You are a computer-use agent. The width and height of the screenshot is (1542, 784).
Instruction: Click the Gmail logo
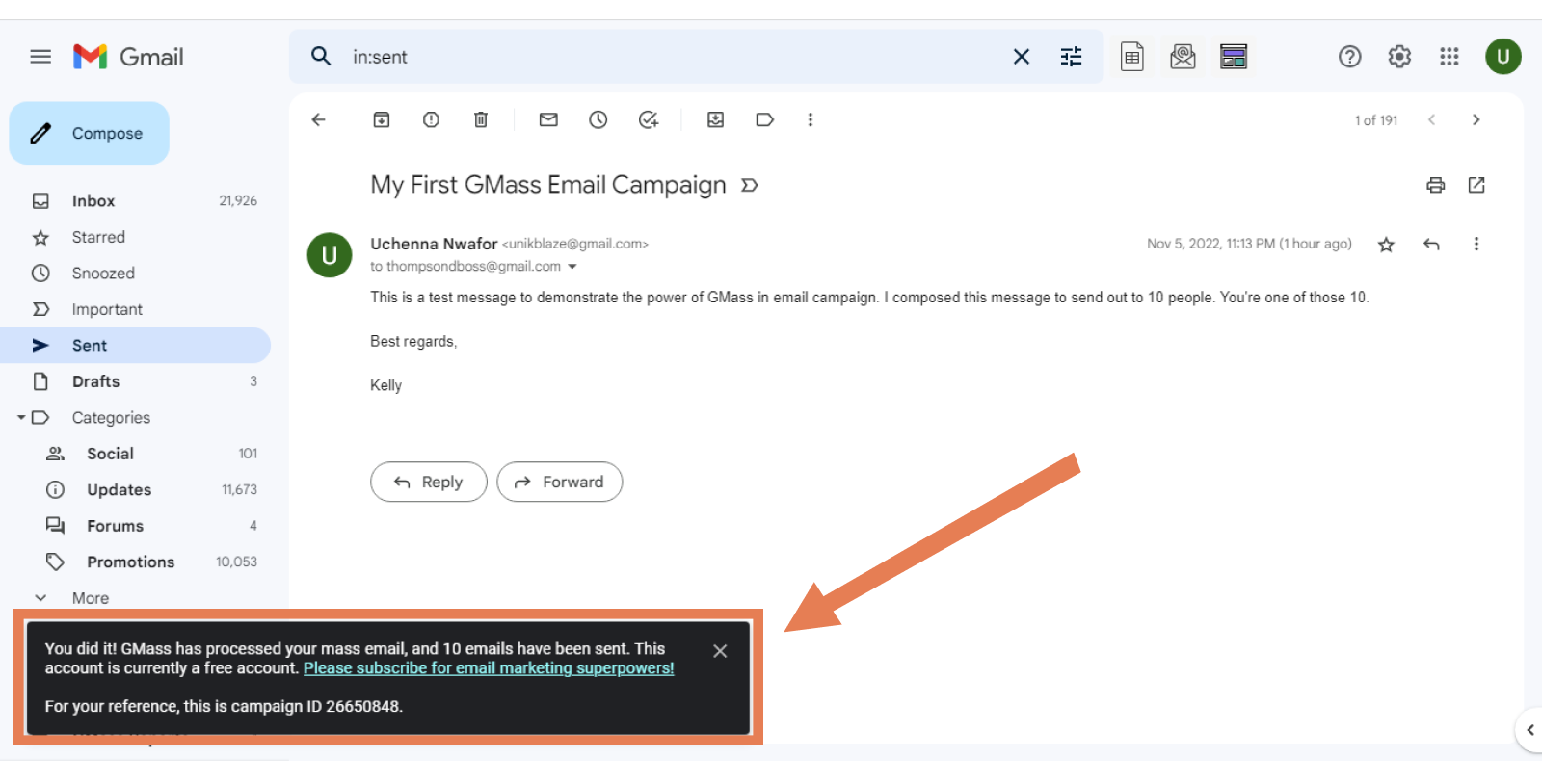tap(128, 57)
